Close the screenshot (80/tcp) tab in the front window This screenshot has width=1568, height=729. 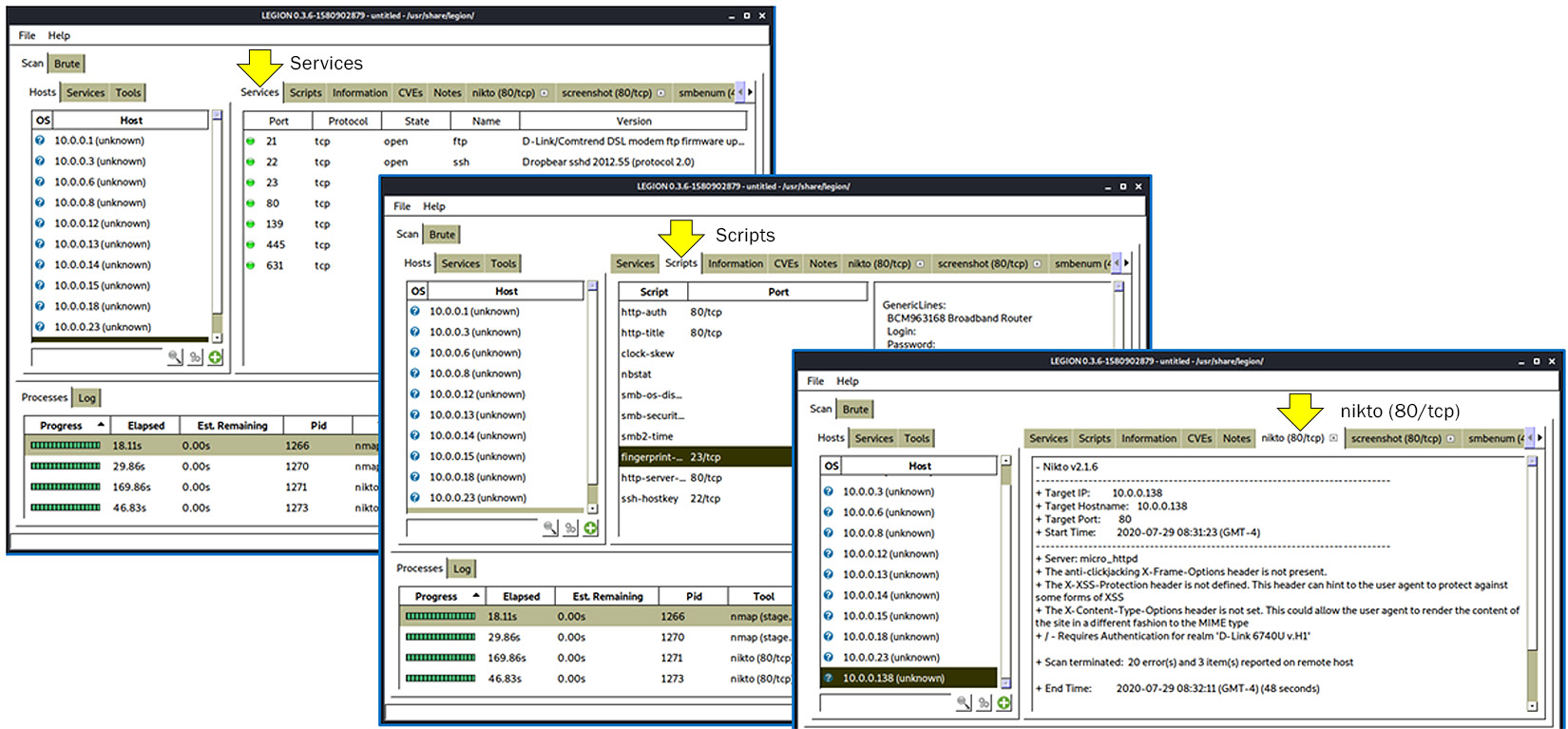[1450, 439]
